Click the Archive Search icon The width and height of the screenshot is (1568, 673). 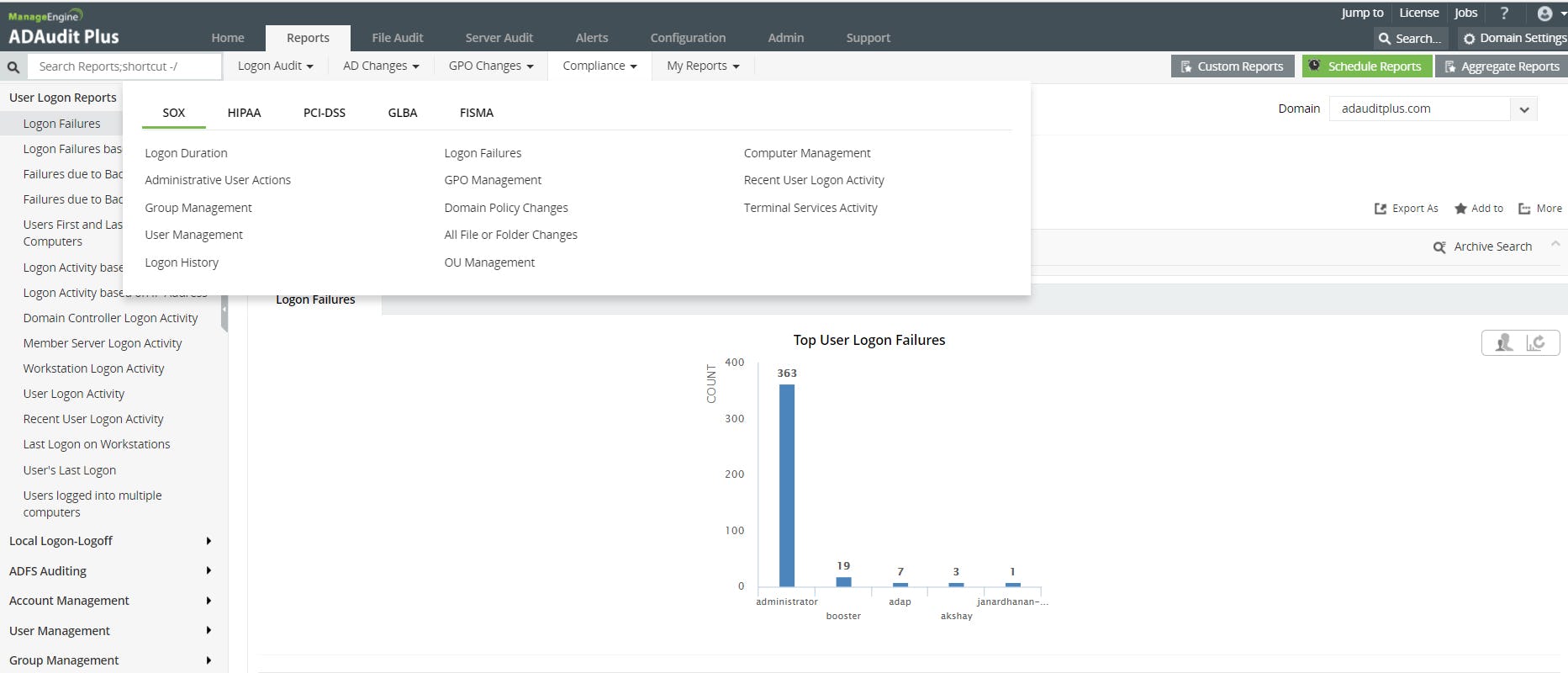1439,246
